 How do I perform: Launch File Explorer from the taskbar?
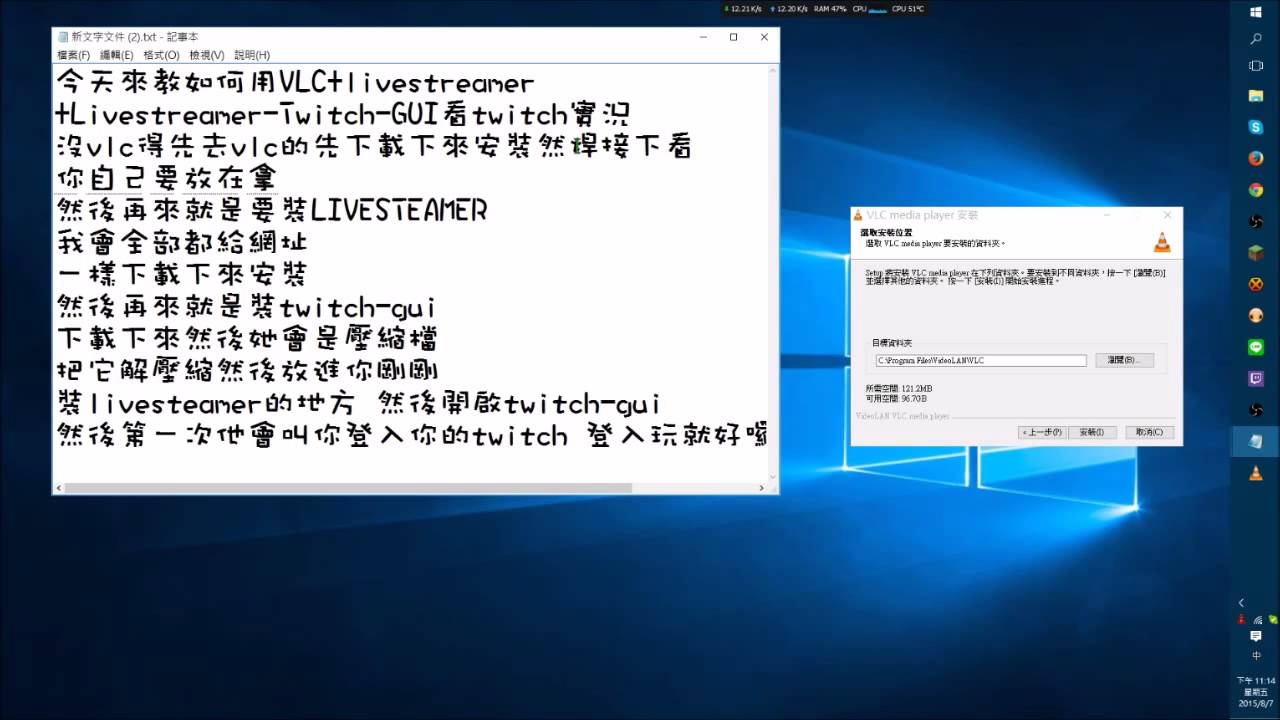1256,96
